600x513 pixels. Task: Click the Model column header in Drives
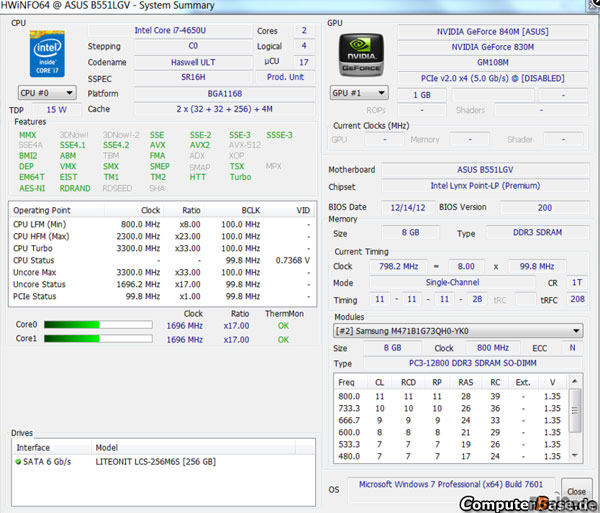193,448
